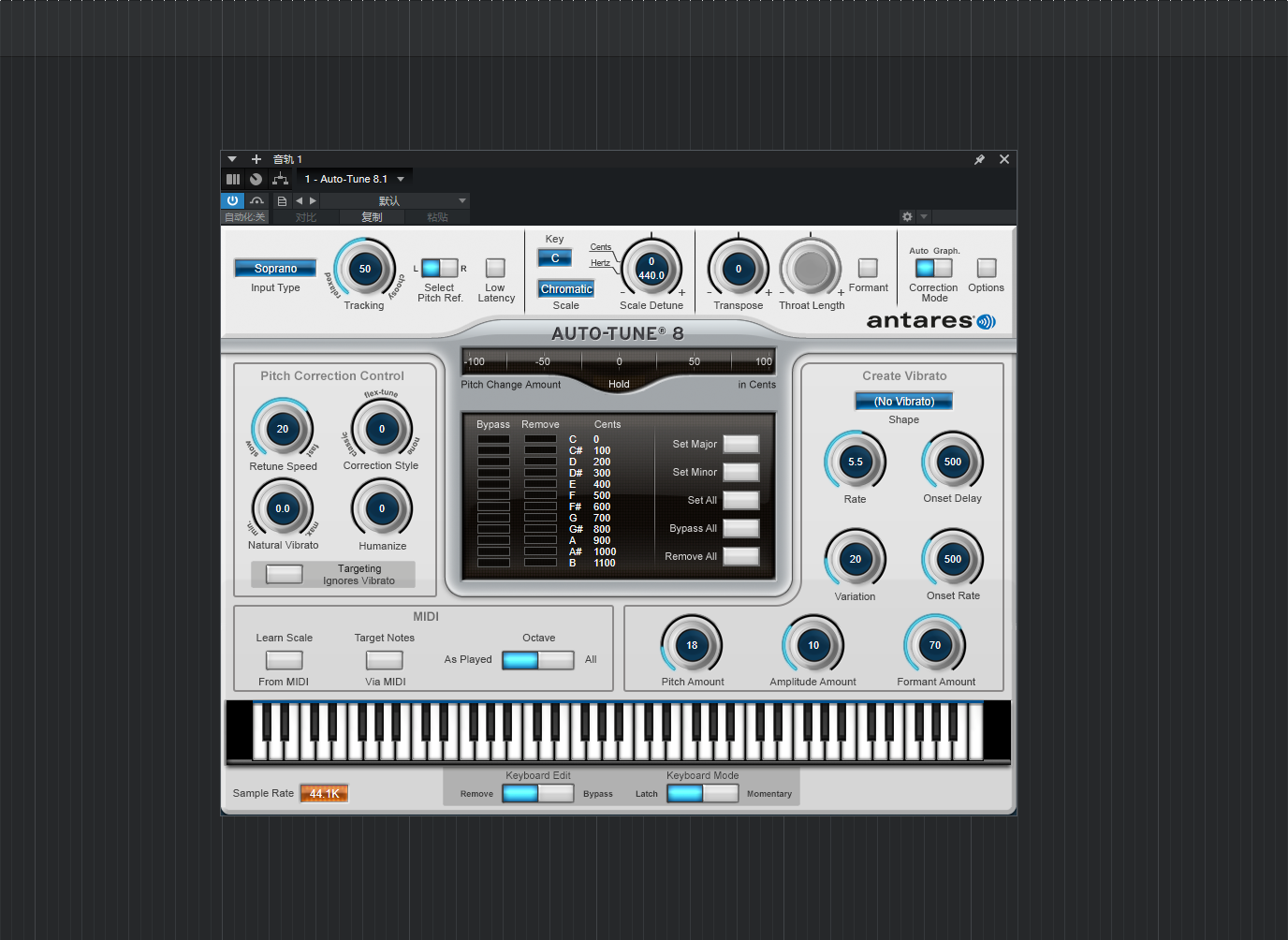The width and height of the screenshot is (1288, 940).
Task: Click the previous preset arrow icon
Action: tap(300, 200)
